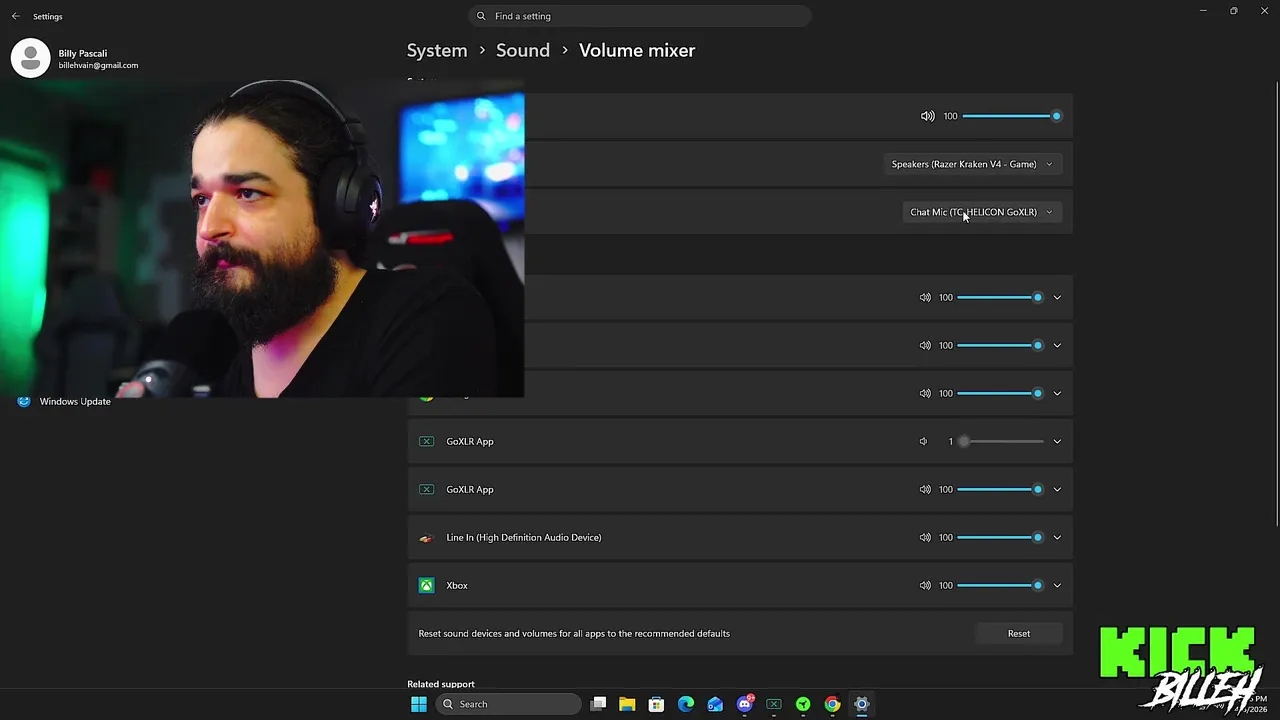Go to System in the breadcrumb
This screenshot has width=1280, height=720.
click(437, 50)
